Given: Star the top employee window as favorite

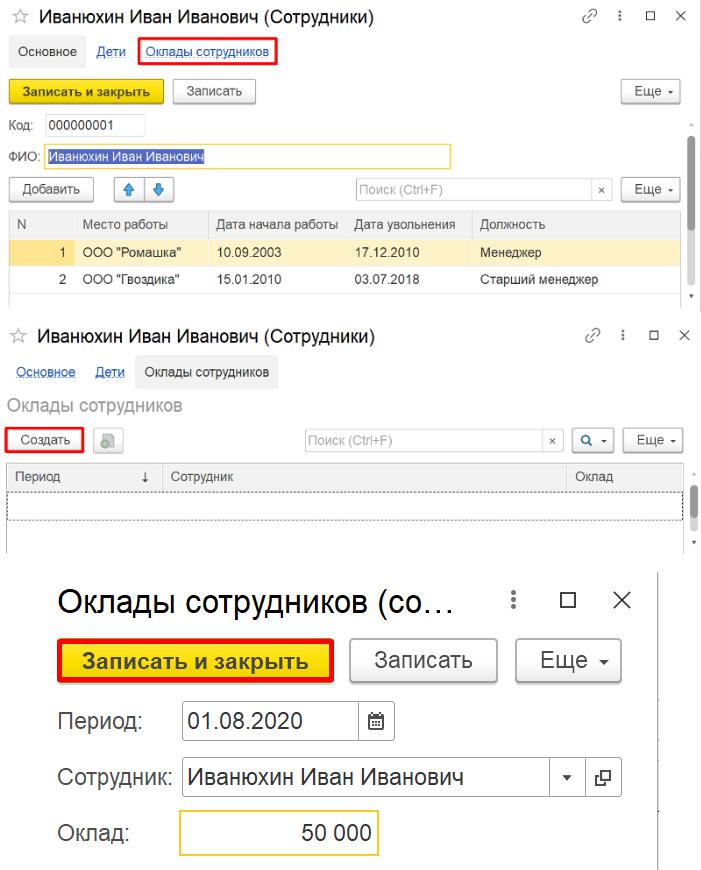Looking at the screenshot, I should point(20,17).
